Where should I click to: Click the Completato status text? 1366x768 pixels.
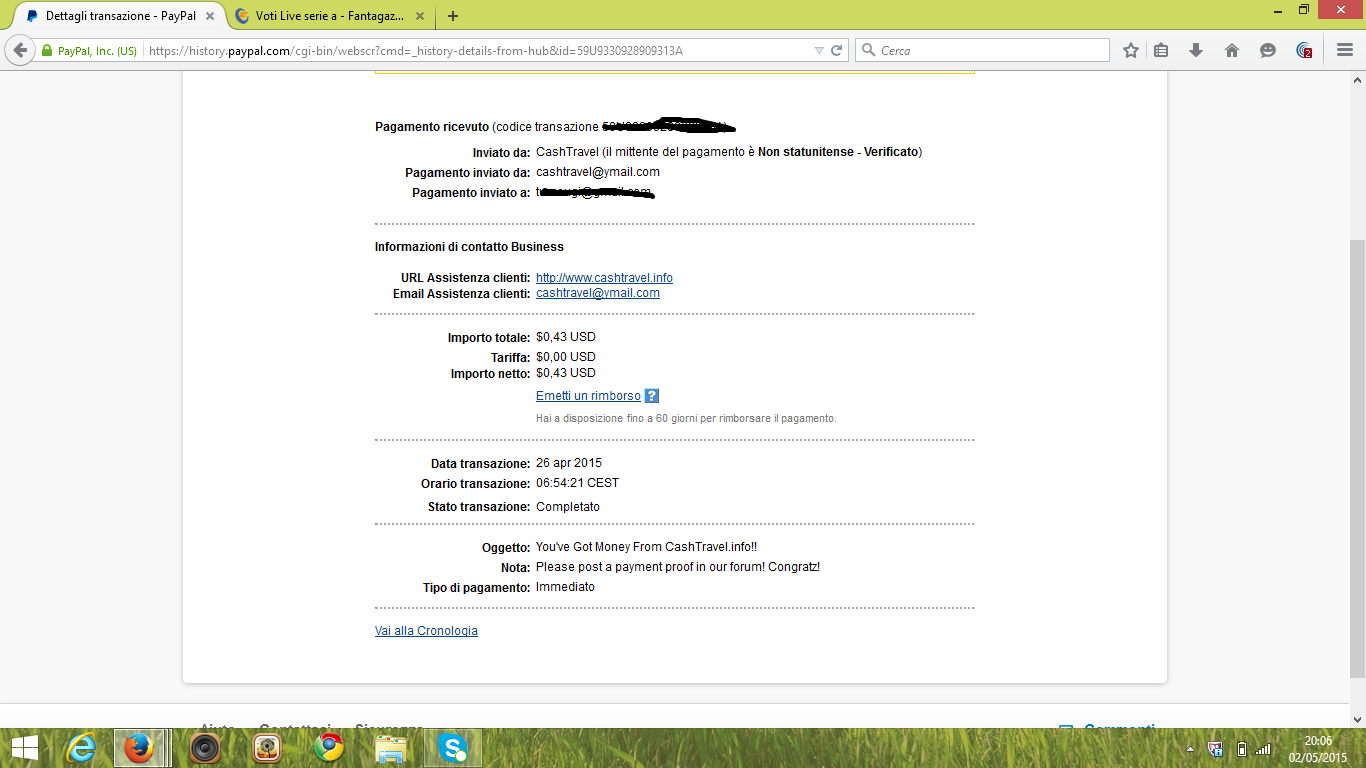point(568,507)
